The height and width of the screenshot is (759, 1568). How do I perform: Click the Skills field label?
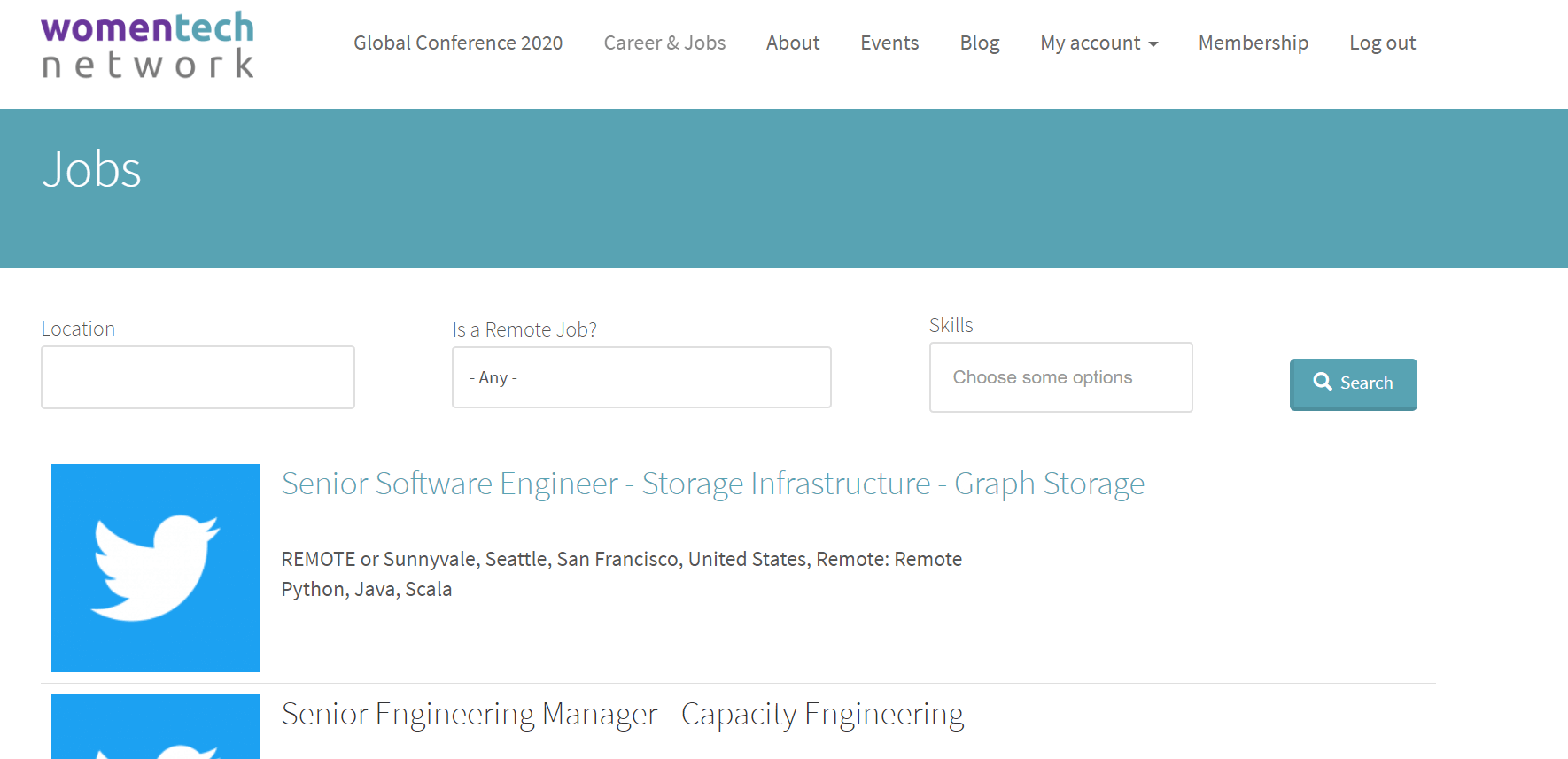click(951, 325)
